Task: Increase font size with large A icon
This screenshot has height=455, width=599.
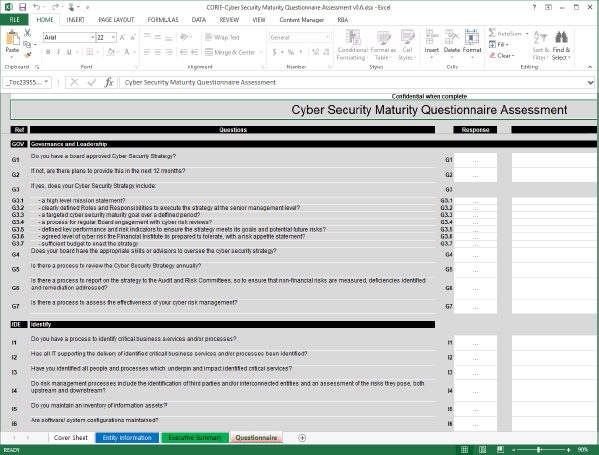Action: point(122,37)
